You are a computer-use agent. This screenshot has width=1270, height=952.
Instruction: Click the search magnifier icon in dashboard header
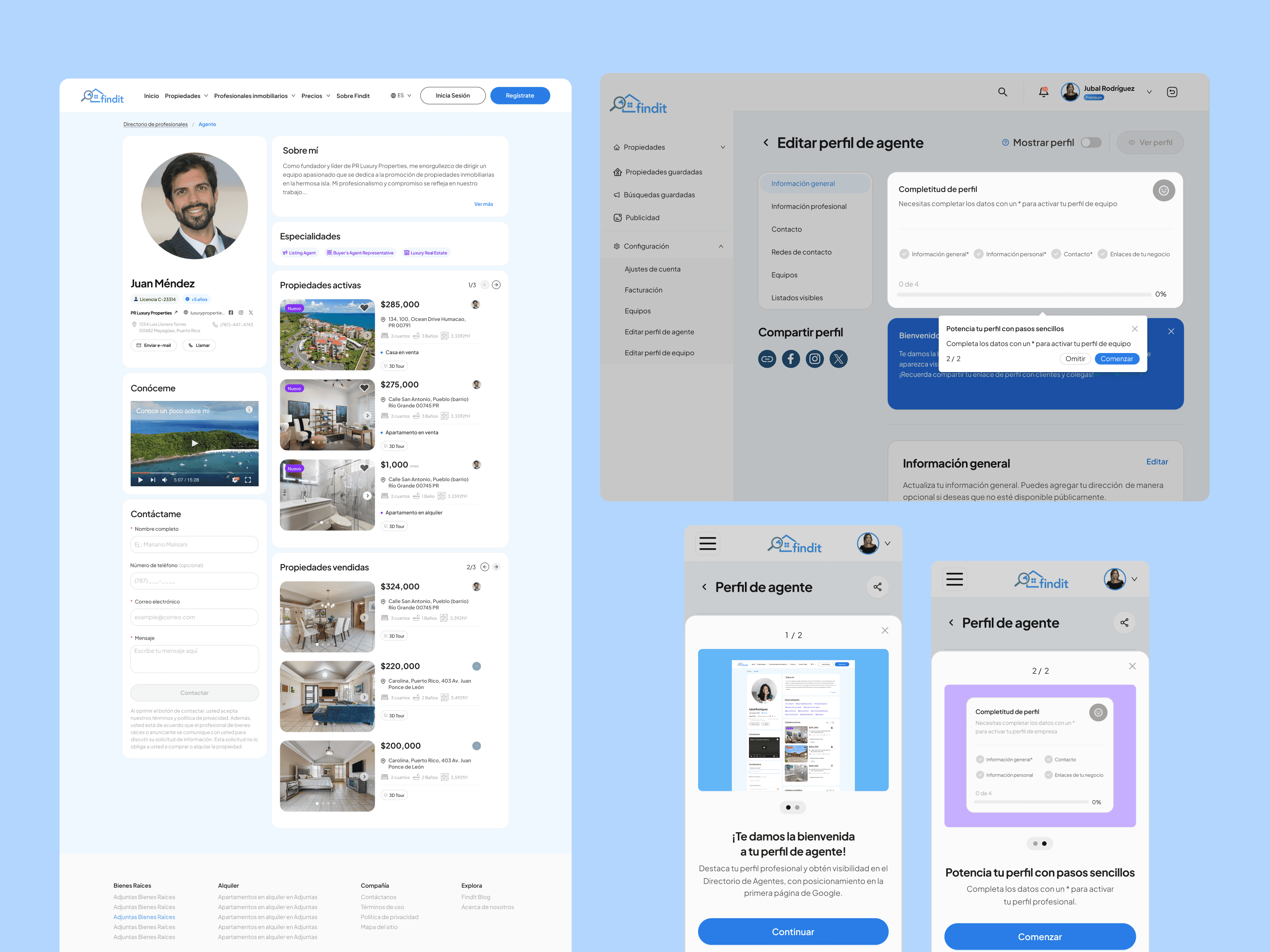point(1003,92)
